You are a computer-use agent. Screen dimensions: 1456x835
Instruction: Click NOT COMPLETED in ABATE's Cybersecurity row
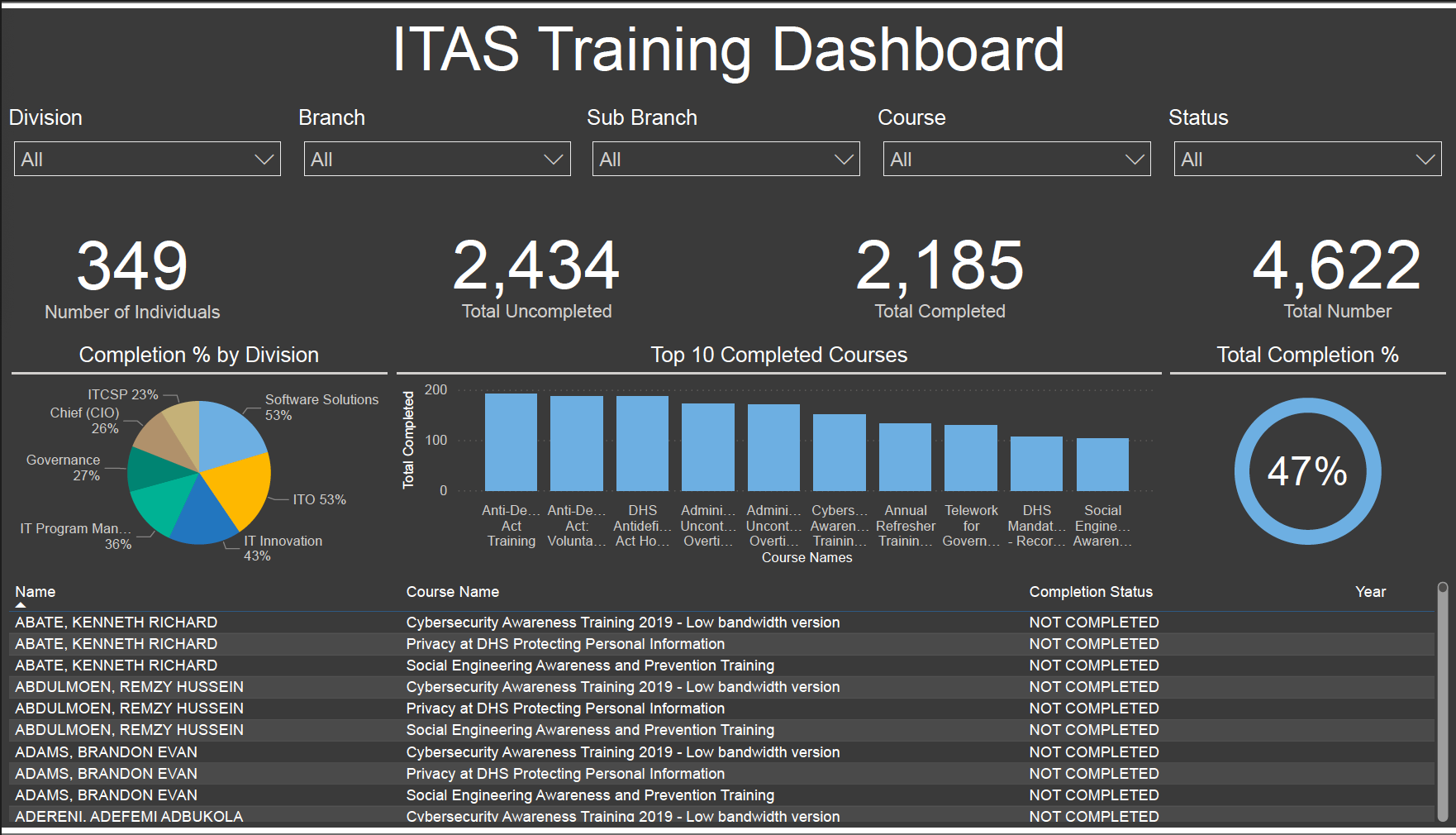coord(1094,623)
